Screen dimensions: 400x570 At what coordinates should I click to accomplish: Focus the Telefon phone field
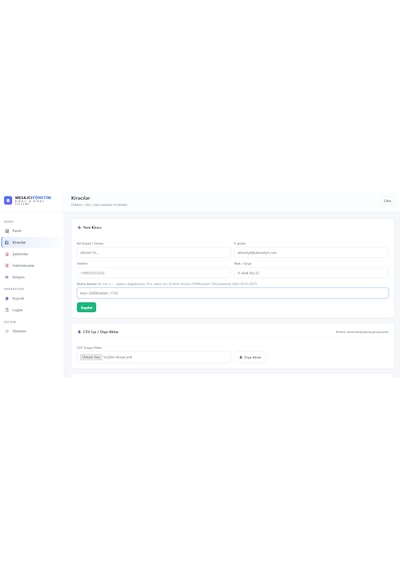coord(153,273)
